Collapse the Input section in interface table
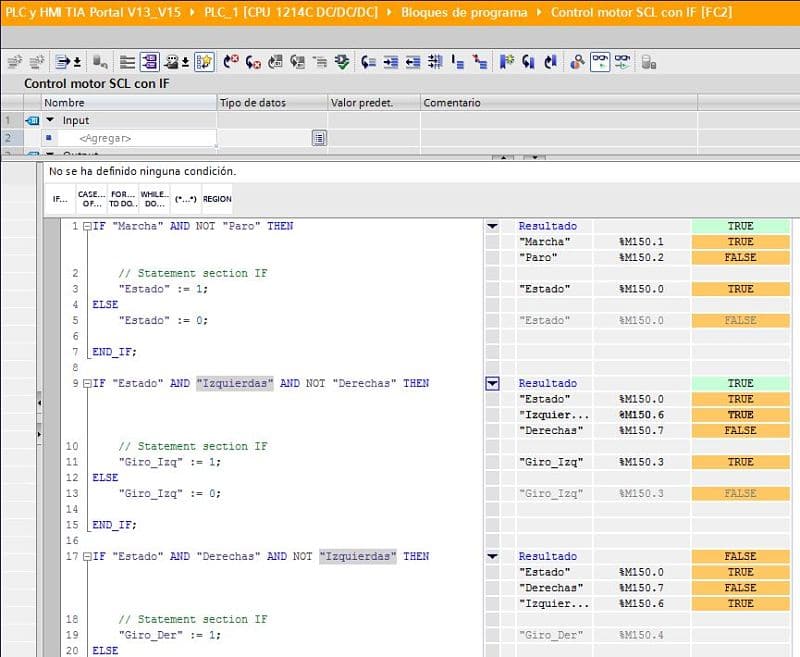The width and height of the screenshot is (800, 657). 49,120
